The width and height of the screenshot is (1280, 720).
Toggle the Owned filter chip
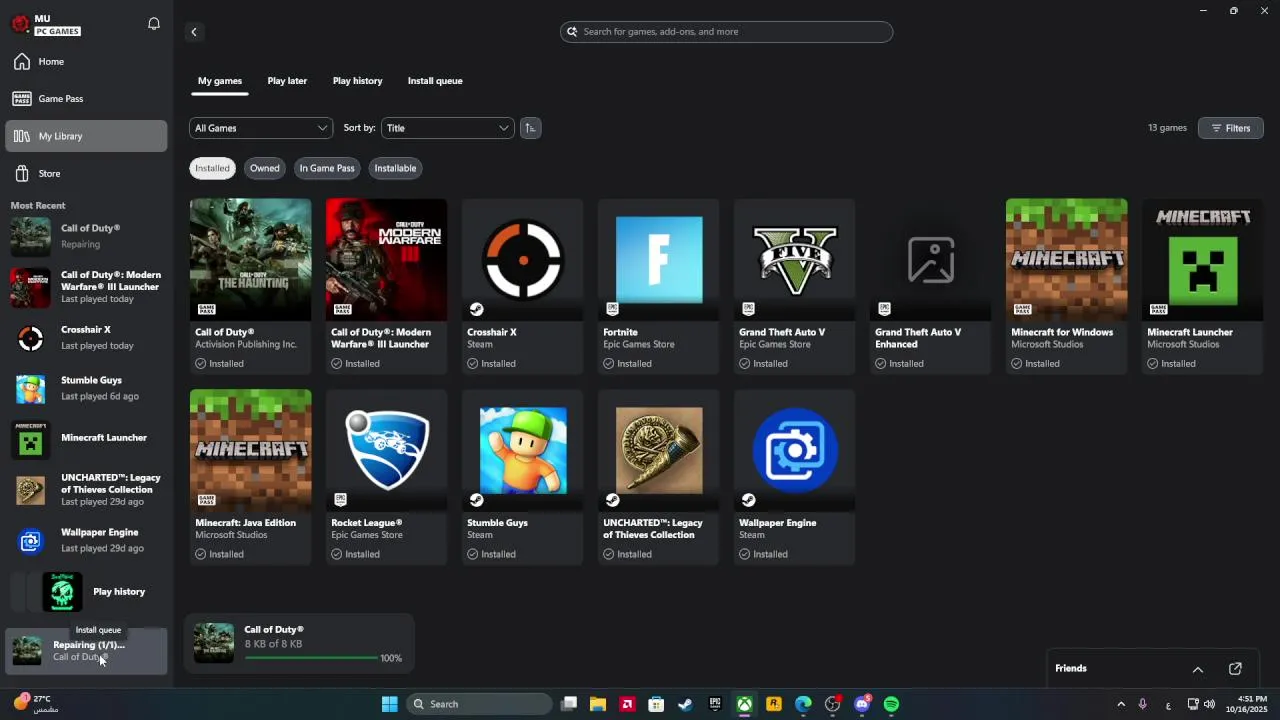pos(265,168)
